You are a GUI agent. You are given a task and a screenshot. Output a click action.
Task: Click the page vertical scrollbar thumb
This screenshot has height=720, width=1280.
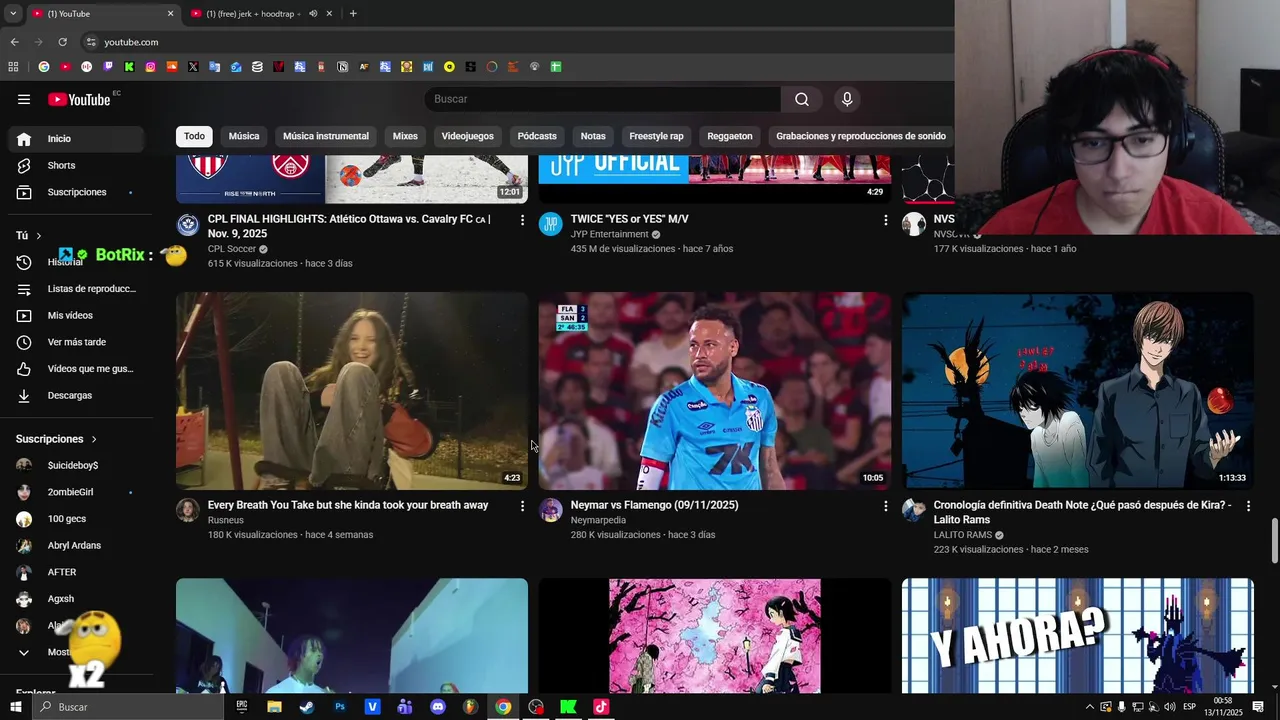coord(1274,541)
